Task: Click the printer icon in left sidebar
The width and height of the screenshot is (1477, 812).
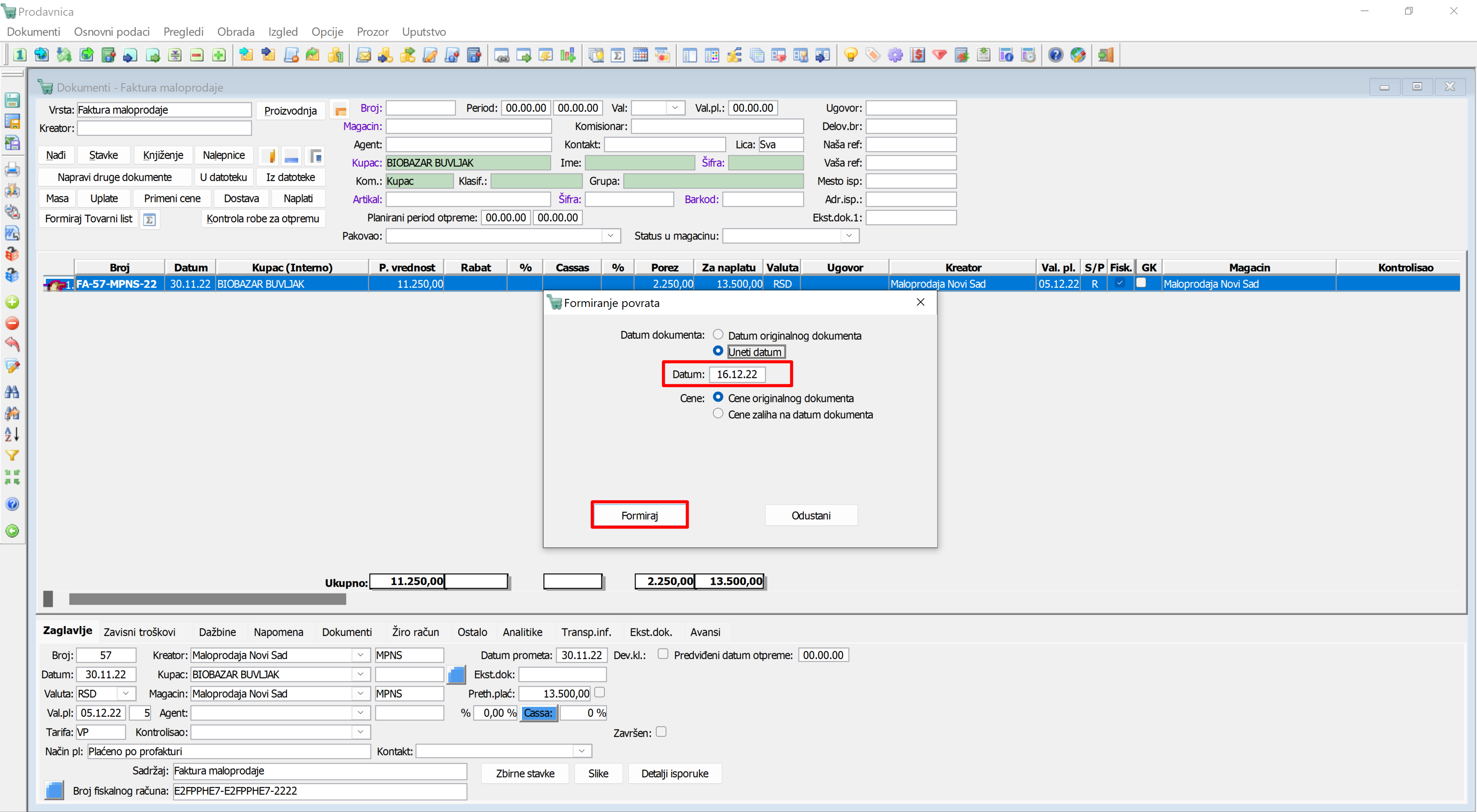Action: coord(12,170)
